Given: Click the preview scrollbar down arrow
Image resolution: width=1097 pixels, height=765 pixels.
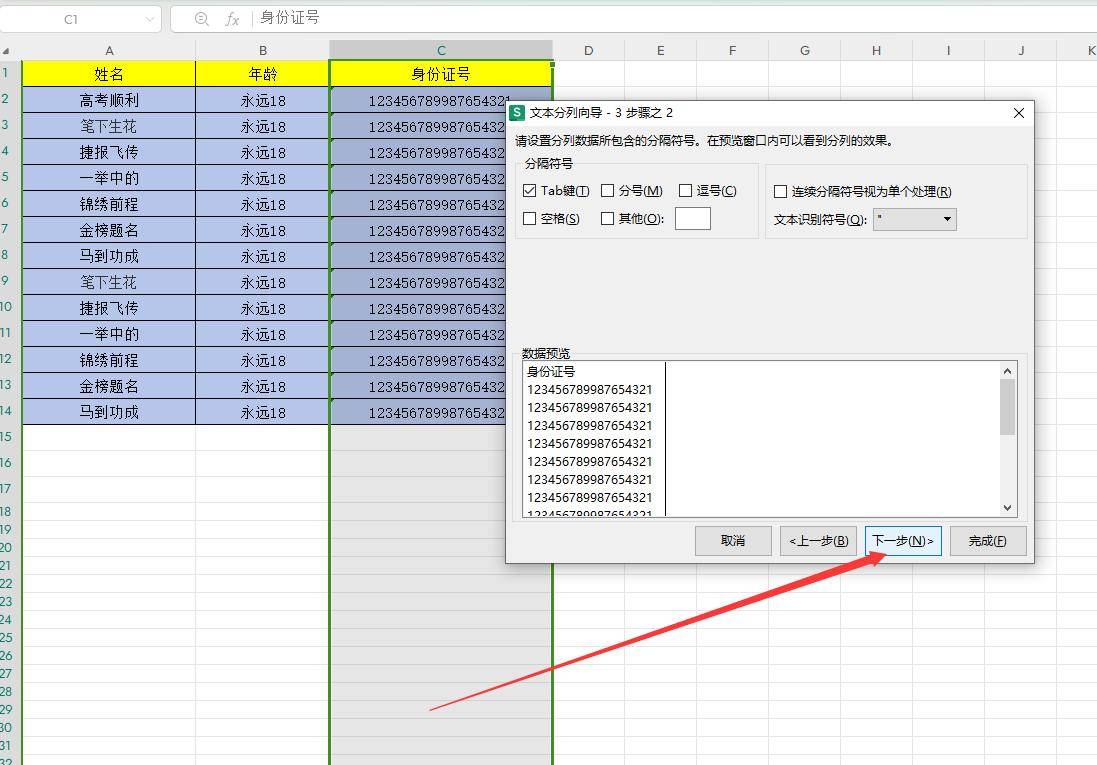Looking at the screenshot, I should tap(1007, 508).
